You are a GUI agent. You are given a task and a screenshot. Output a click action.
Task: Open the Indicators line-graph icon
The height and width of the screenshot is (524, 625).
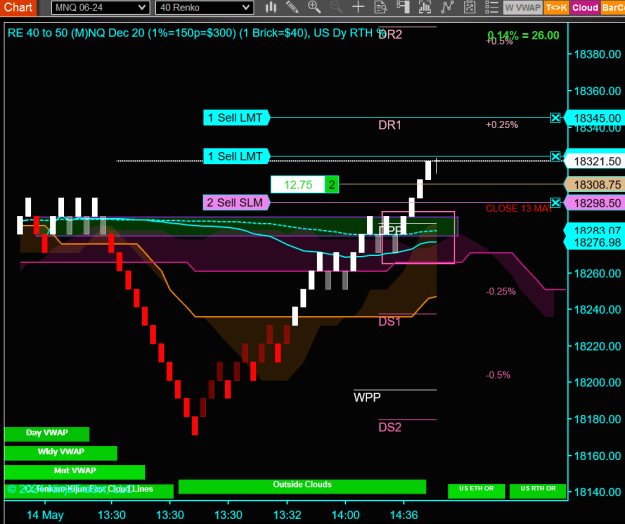[x=447, y=7]
